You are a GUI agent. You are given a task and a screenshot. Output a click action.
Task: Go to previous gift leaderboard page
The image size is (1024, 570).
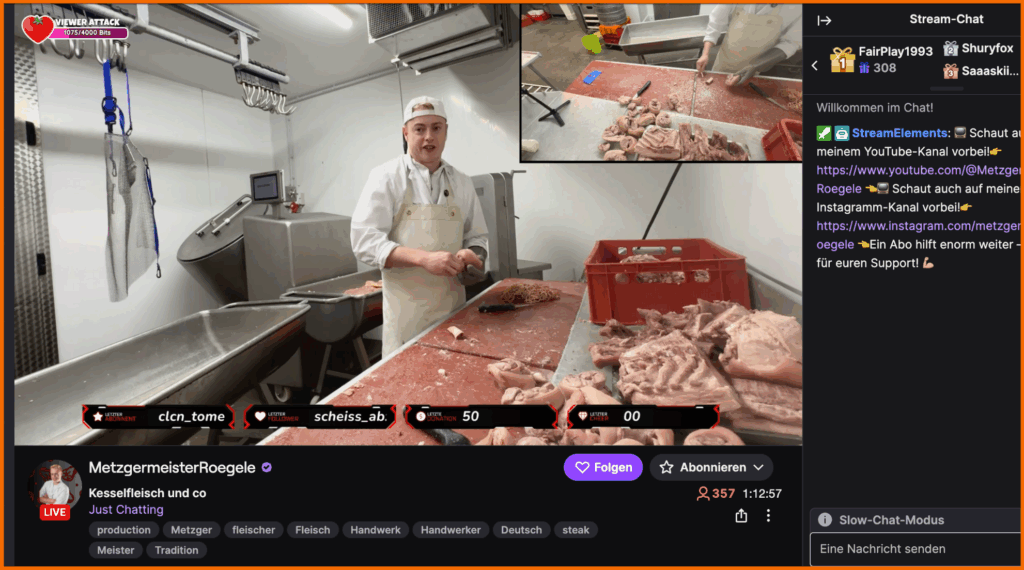[x=815, y=66]
